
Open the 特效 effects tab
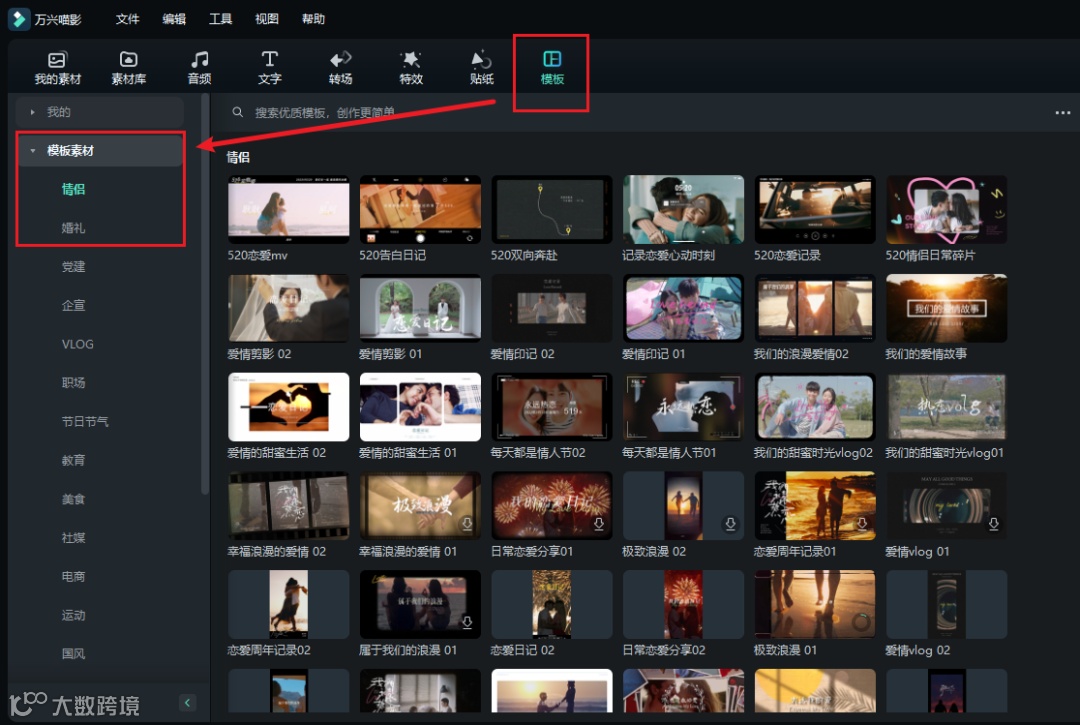coord(411,67)
